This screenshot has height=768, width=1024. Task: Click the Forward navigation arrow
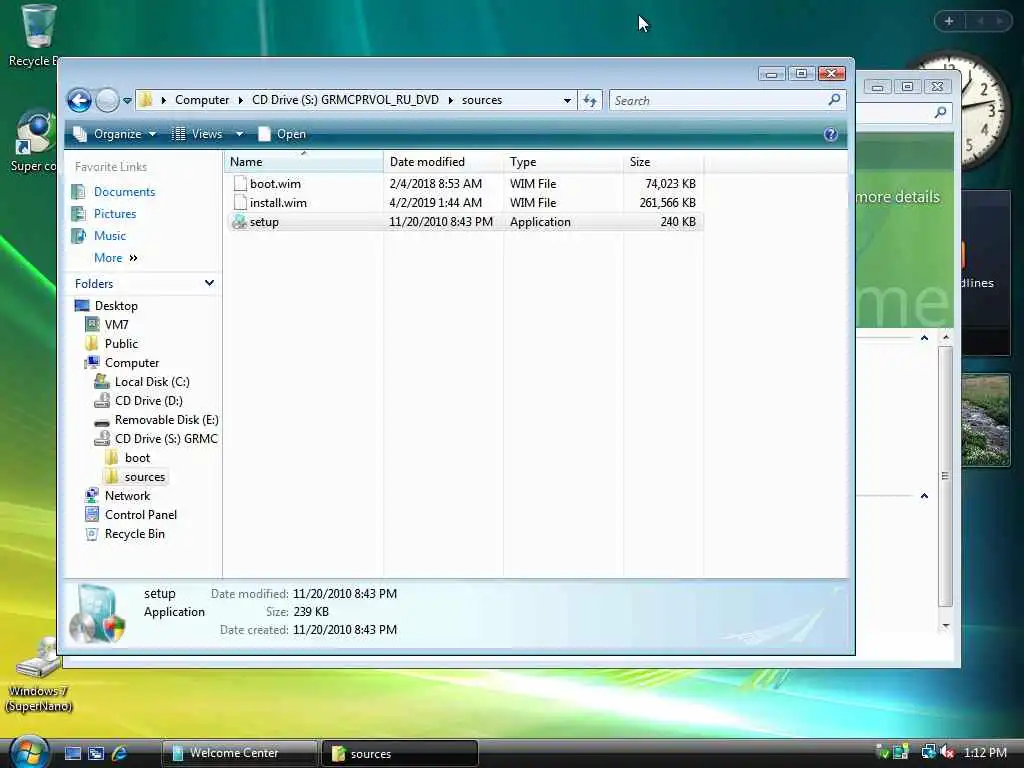coord(107,101)
